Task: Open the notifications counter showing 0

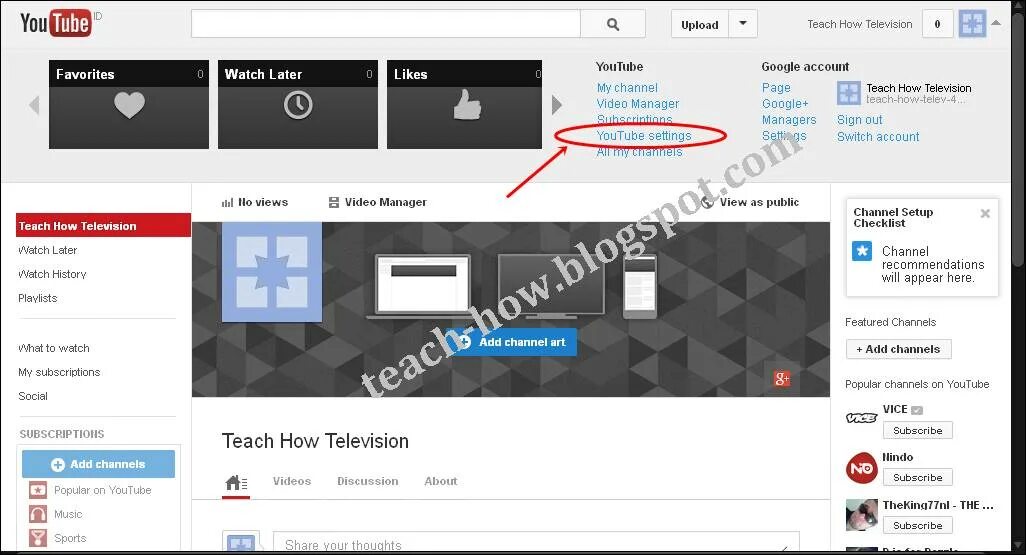Action: pos(937,24)
